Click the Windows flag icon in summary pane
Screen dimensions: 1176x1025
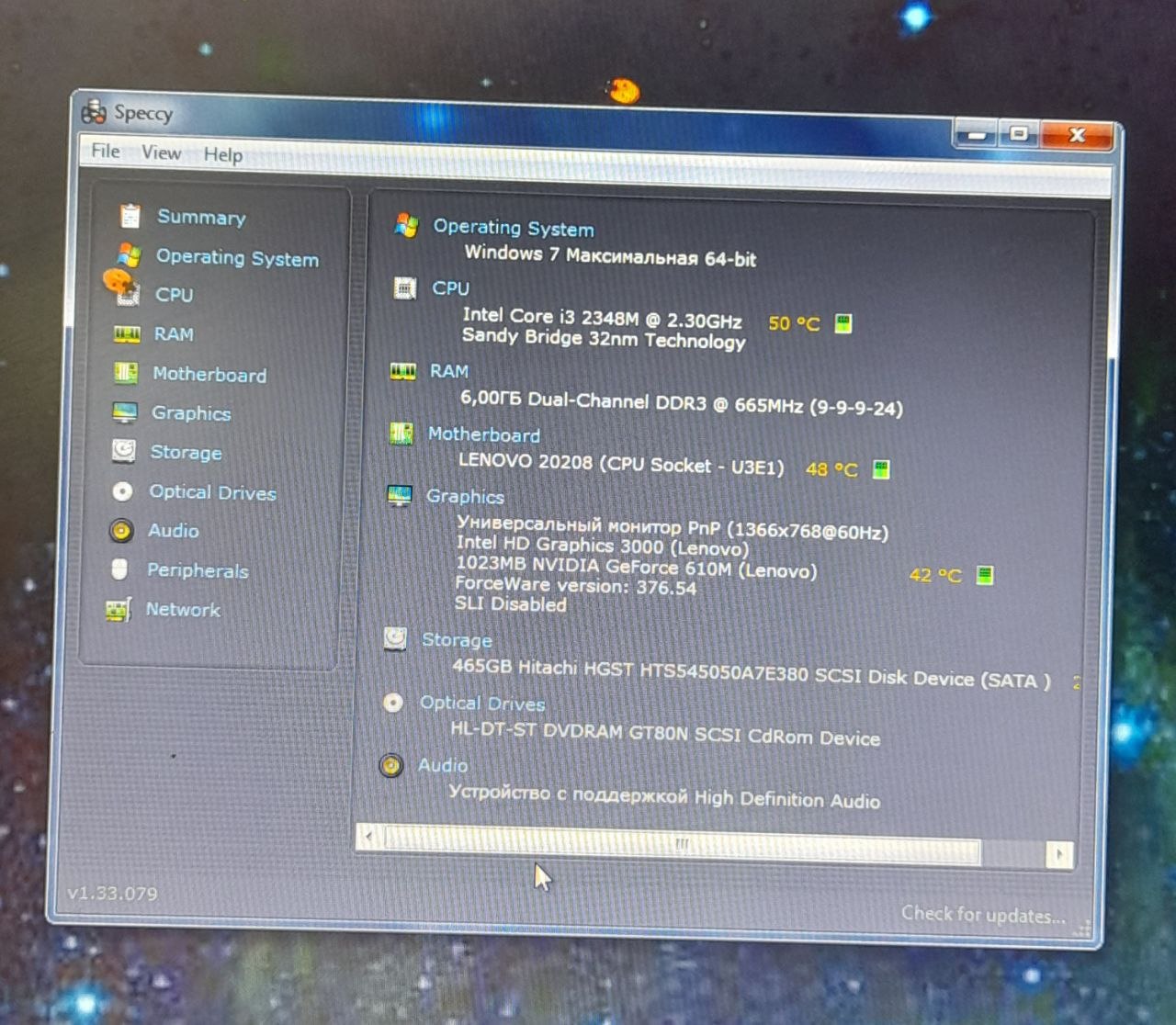tap(405, 225)
